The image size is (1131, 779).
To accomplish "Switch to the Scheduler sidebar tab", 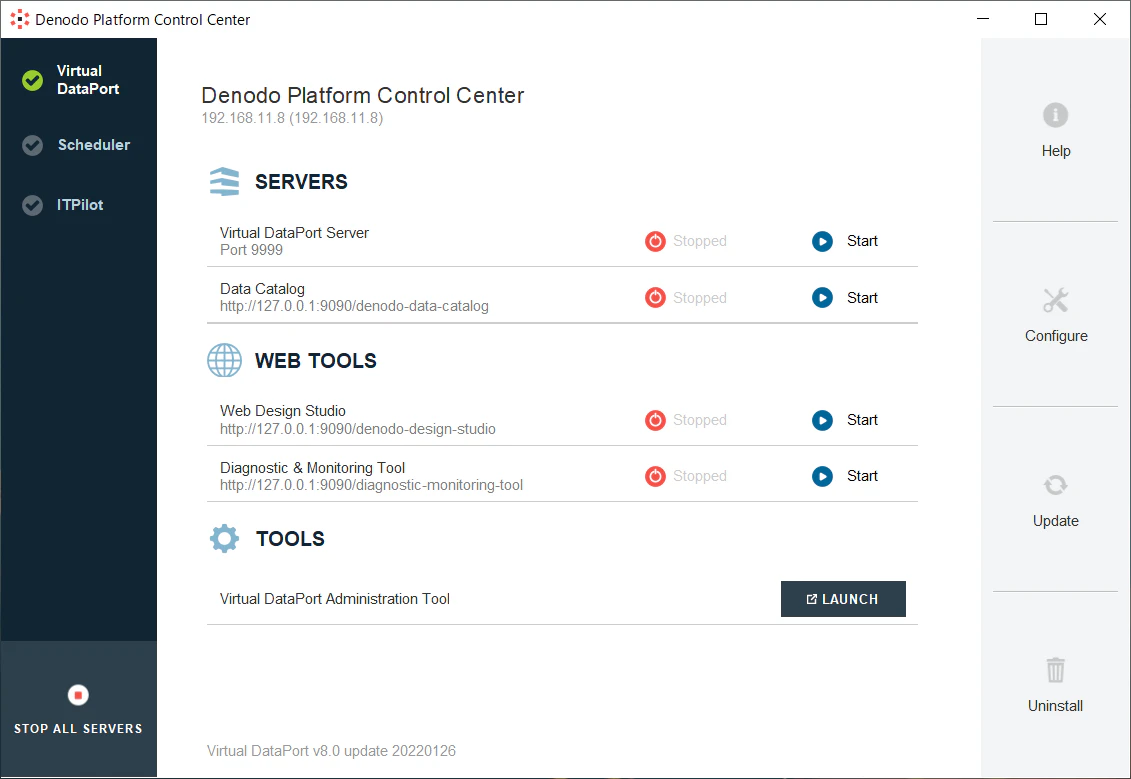I will pyautogui.click(x=79, y=145).
